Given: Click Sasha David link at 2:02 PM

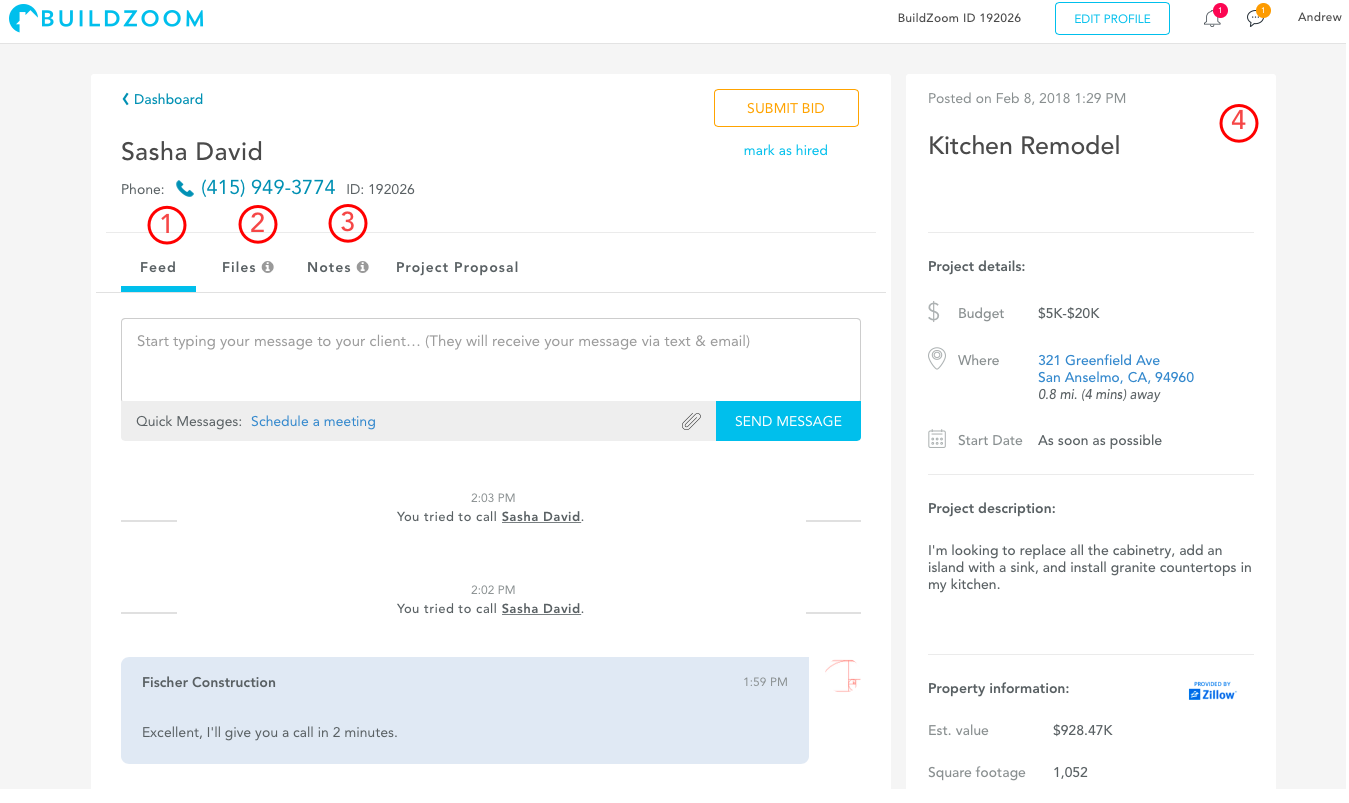Looking at the screenshot, I should click(541, 608).
